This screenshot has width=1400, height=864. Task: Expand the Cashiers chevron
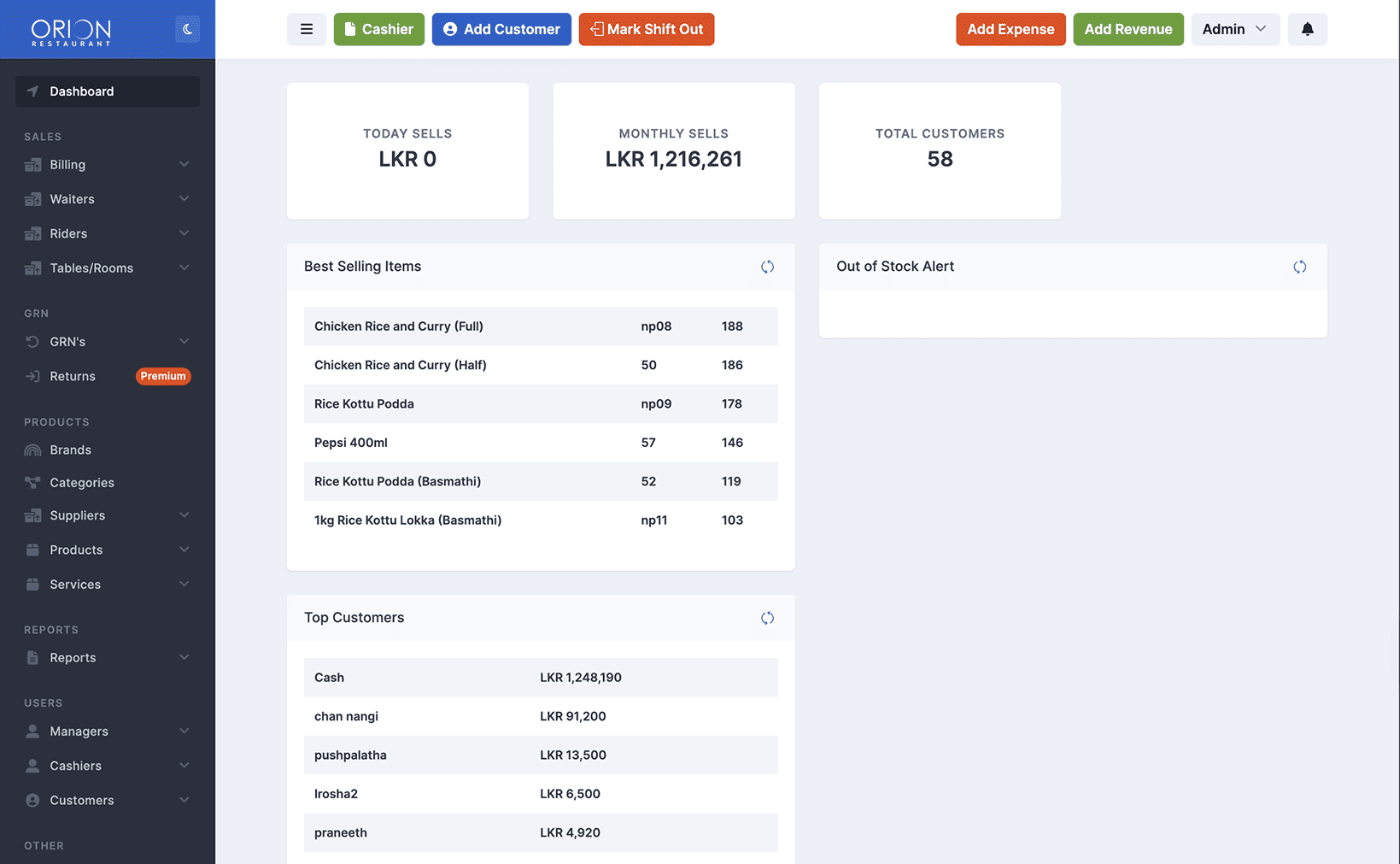coord(184,765)
